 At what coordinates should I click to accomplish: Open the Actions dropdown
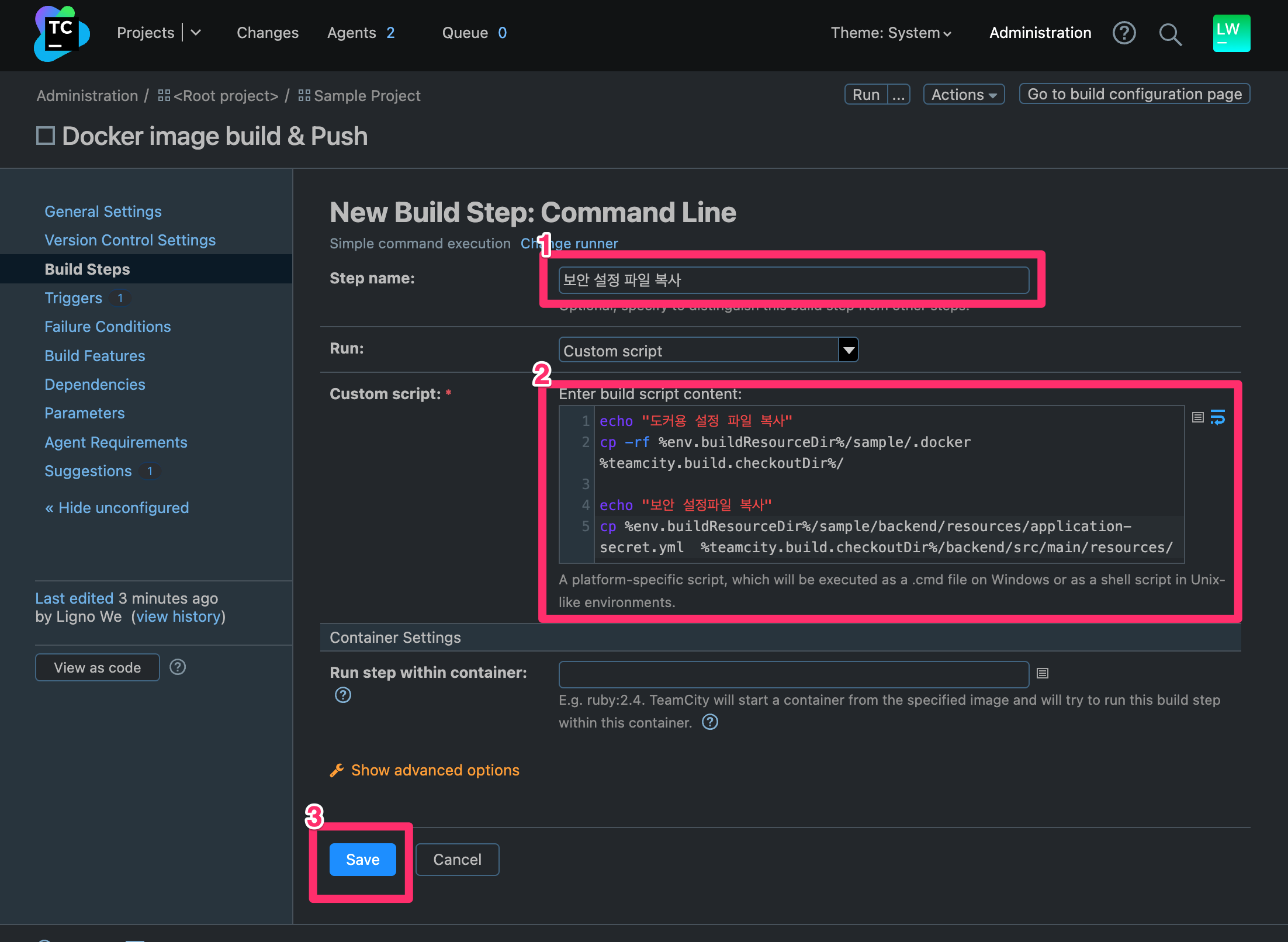(963, 94)
